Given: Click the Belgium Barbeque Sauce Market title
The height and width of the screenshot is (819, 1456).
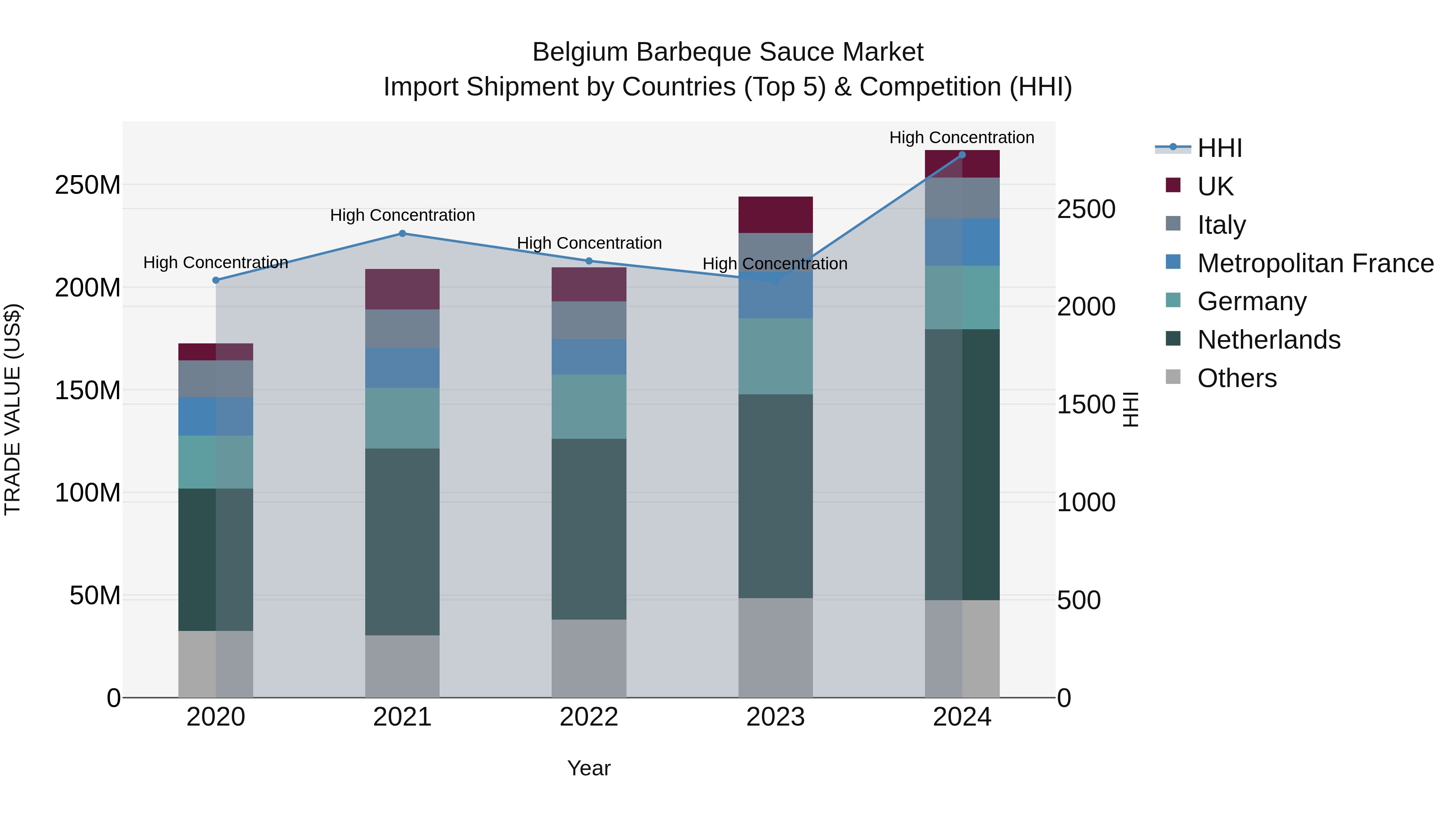Looking at the screenshot, I should [x=728, y=52].
